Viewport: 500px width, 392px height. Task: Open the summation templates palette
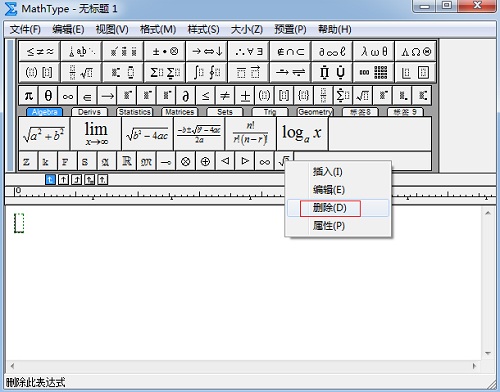(165, 72)
